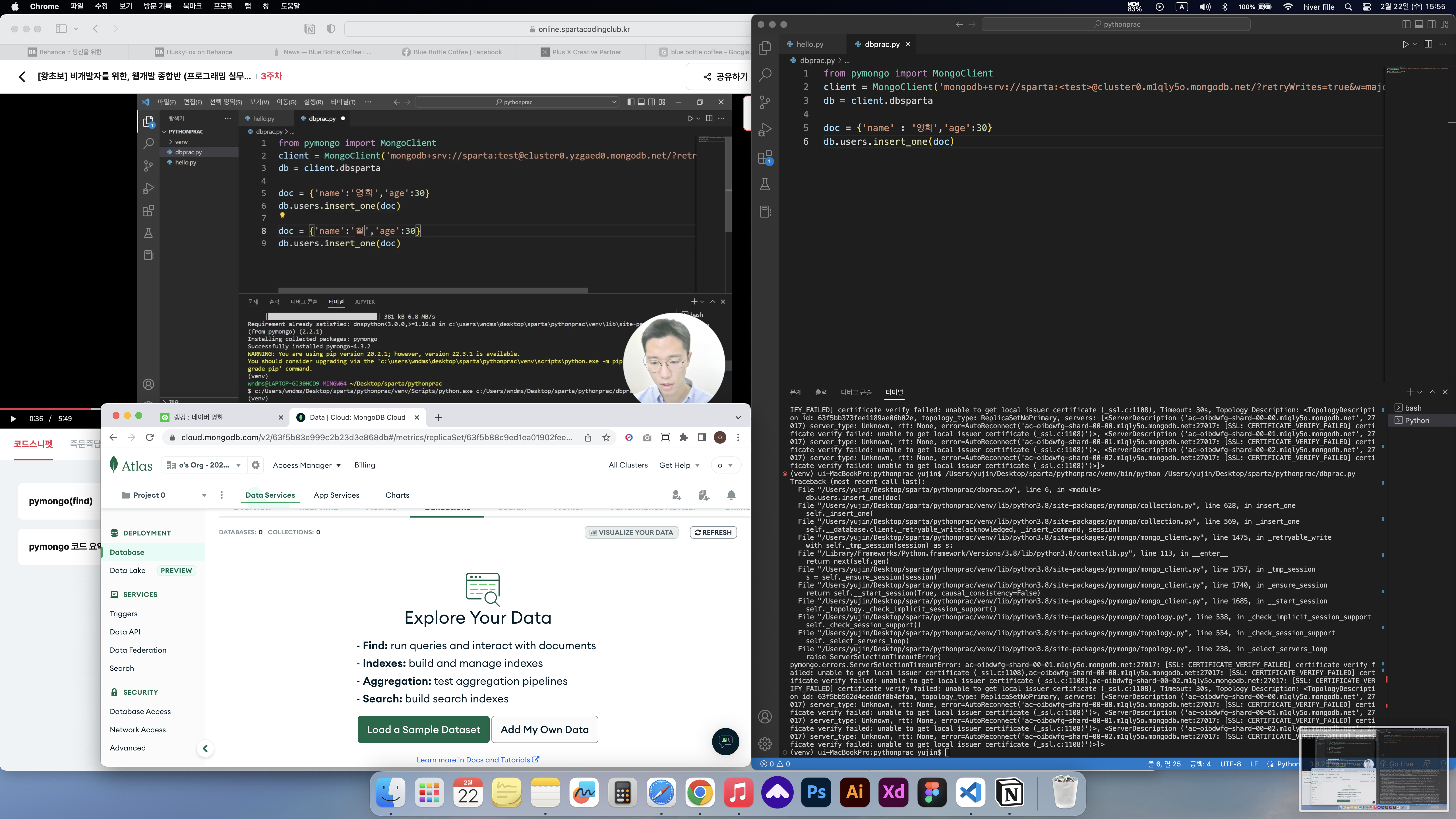Launch Photoshop from the Dock

pyautogui.click(x=816, y=793)
